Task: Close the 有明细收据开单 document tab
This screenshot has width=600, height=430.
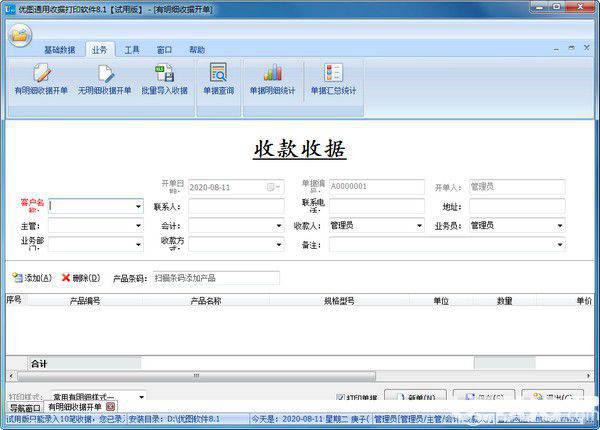Action: (111, 407)
